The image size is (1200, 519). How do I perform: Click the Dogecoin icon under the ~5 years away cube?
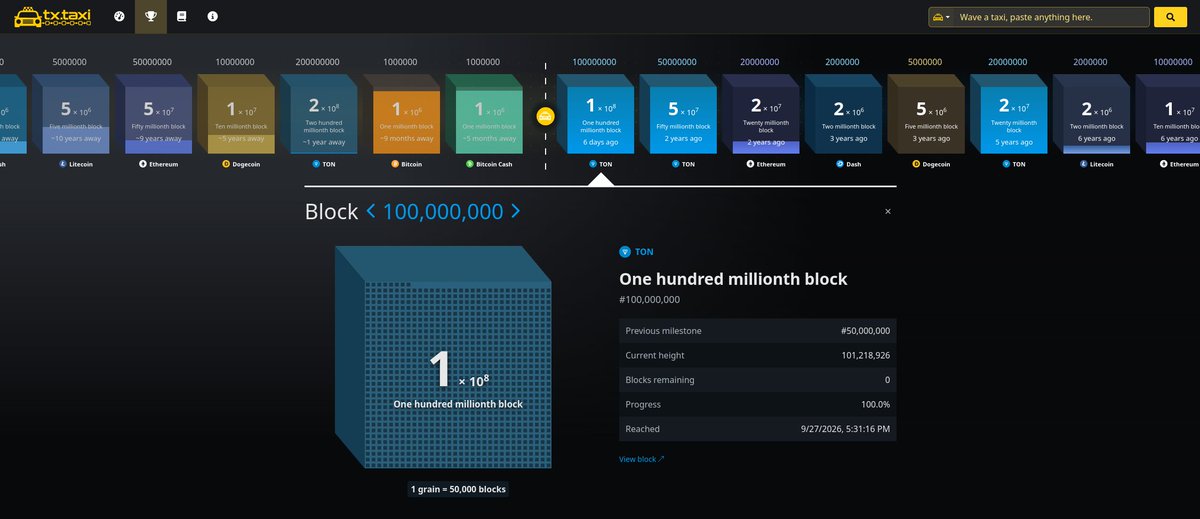click(225, 164)
